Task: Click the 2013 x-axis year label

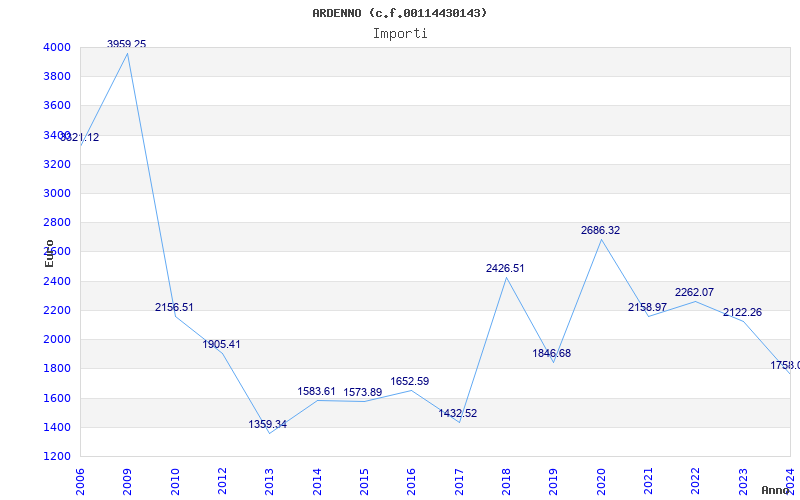Action: point(269,482)
